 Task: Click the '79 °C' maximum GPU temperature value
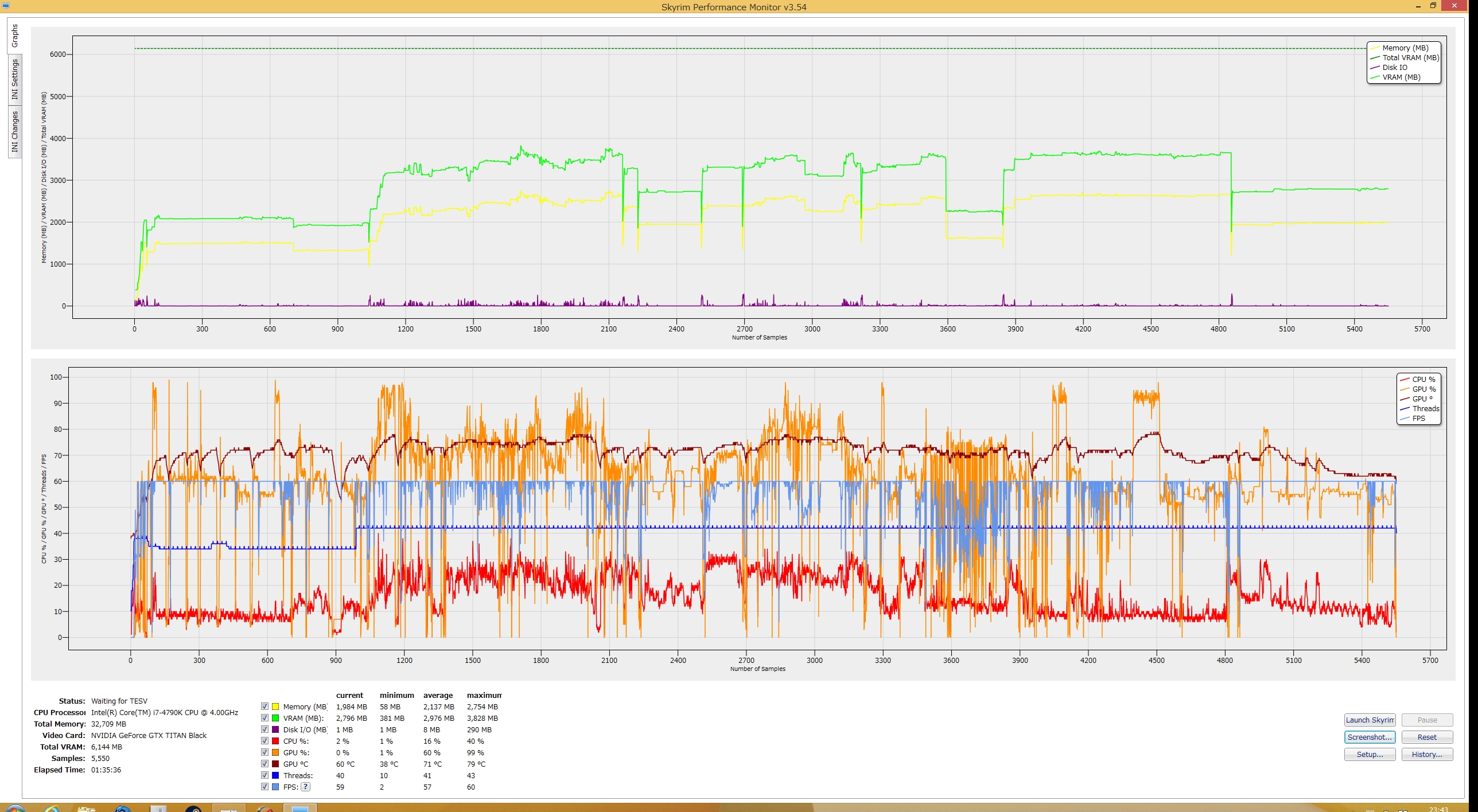tap(476, 764)
